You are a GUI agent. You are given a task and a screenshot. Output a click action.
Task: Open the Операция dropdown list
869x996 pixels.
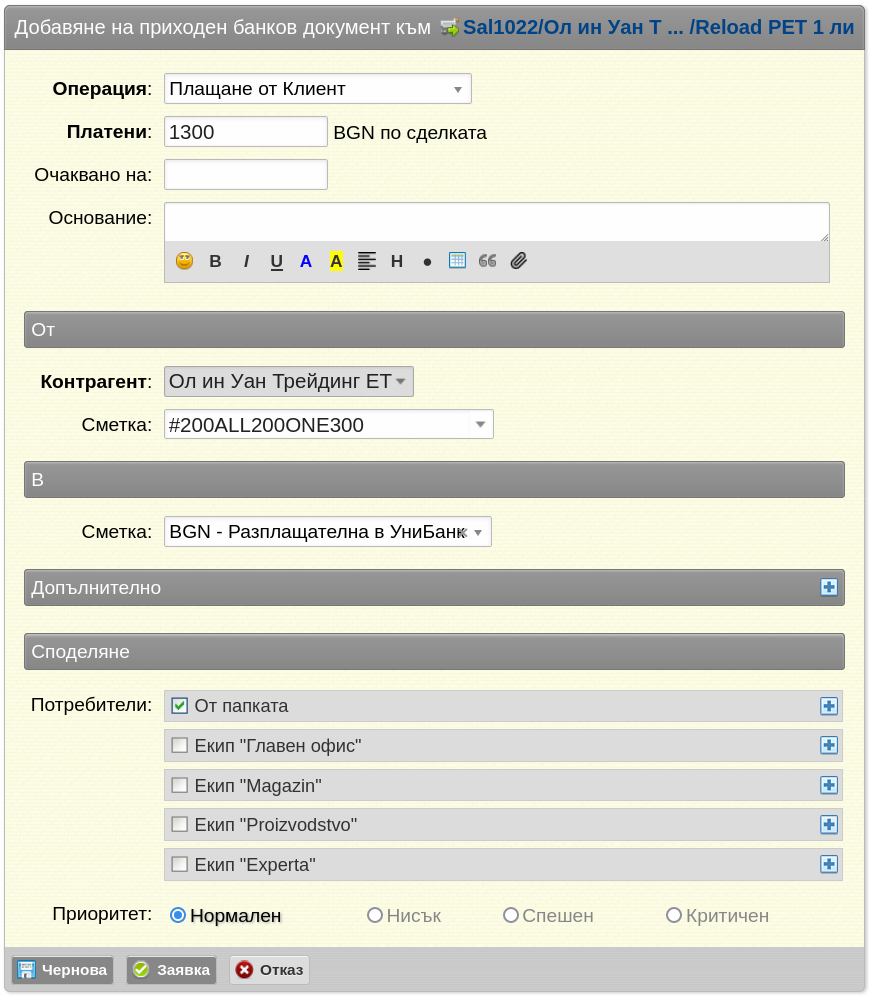[x=317, y=89]
